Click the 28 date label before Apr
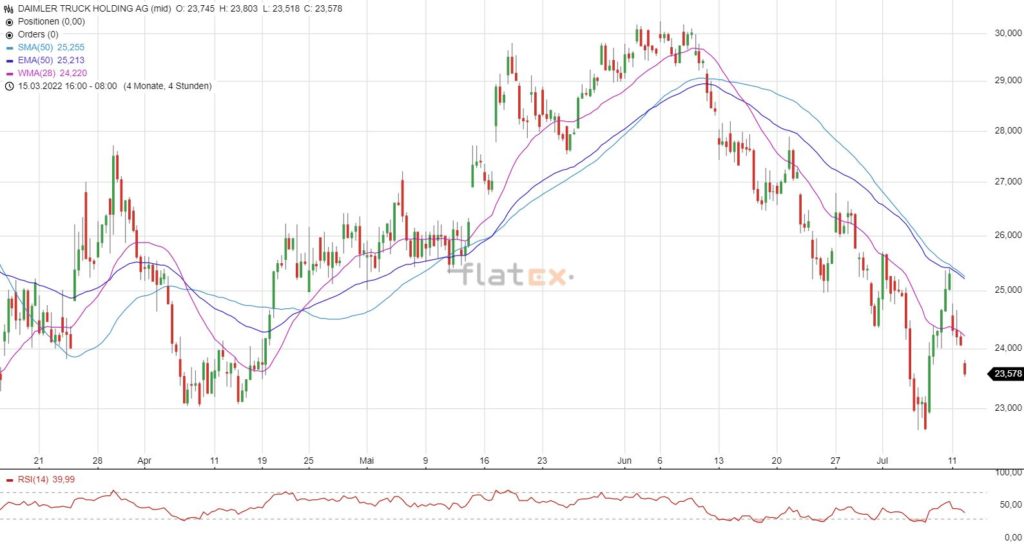This screenshot has height=545, width=1024. tap(97, 460)
